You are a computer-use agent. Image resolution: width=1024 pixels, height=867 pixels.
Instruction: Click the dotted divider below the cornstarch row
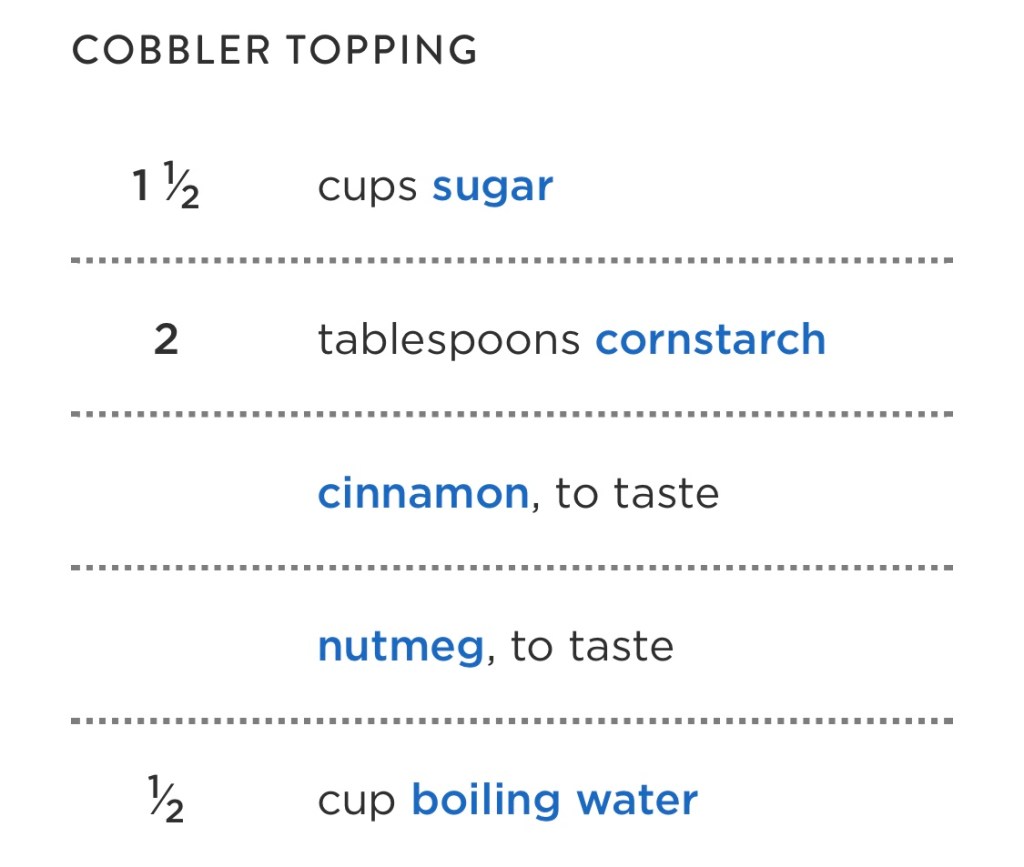[x=512, y=414]
